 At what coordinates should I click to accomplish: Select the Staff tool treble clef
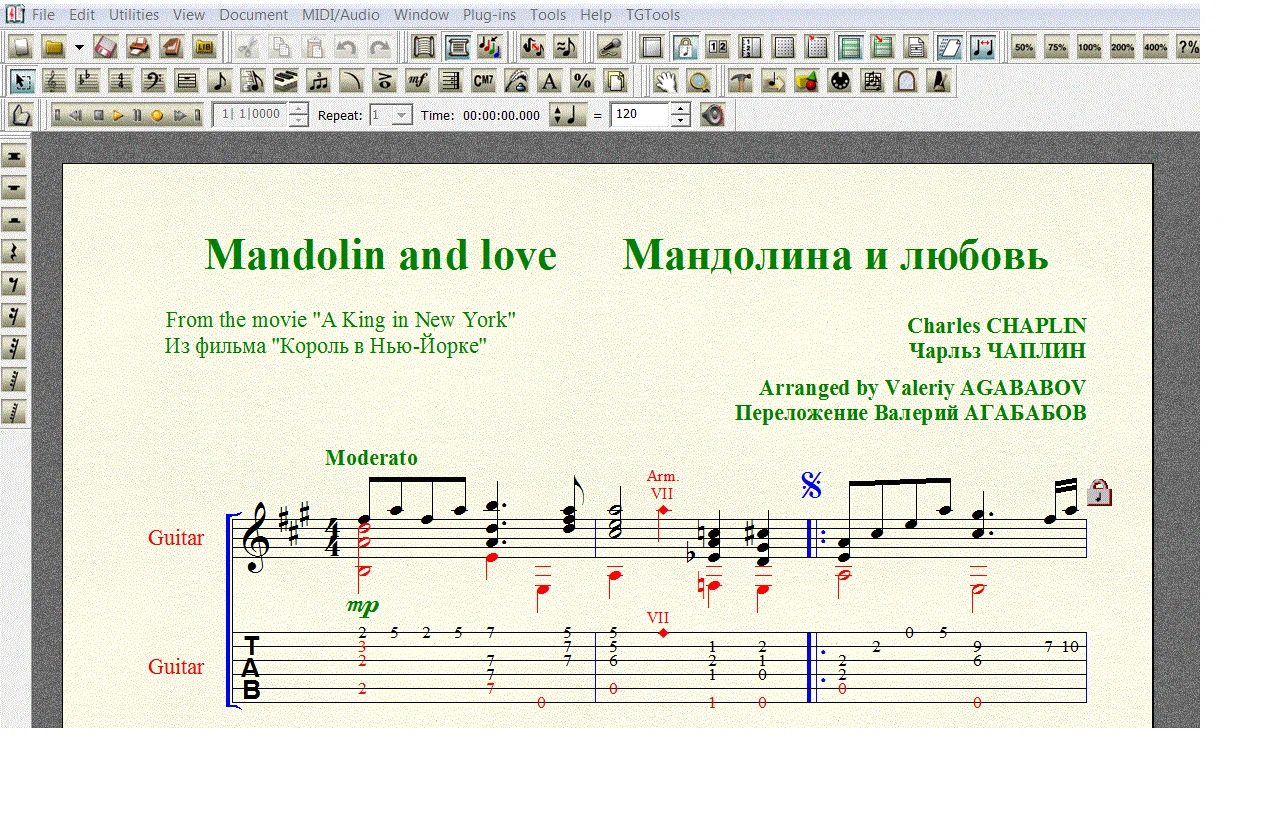coord(55,81)
